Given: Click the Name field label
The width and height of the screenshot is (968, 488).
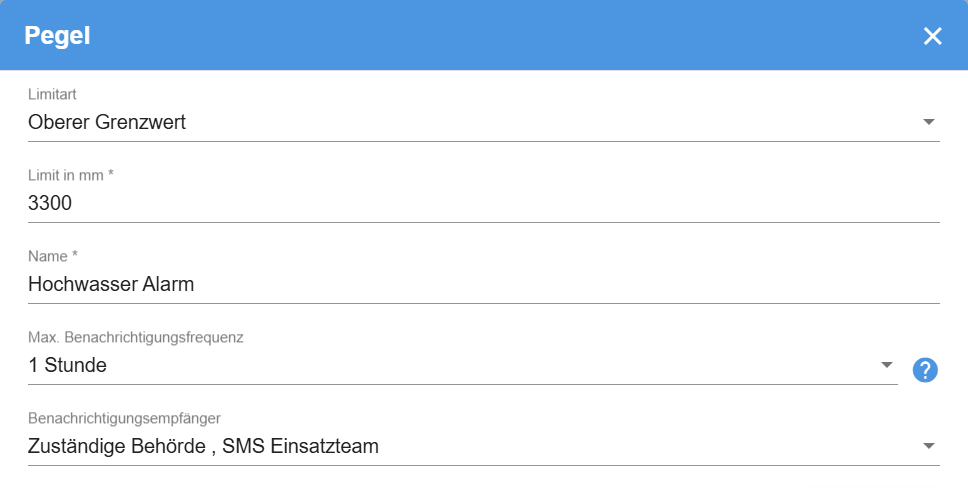Looking at the screenshot, I should [x=52, y=256].
